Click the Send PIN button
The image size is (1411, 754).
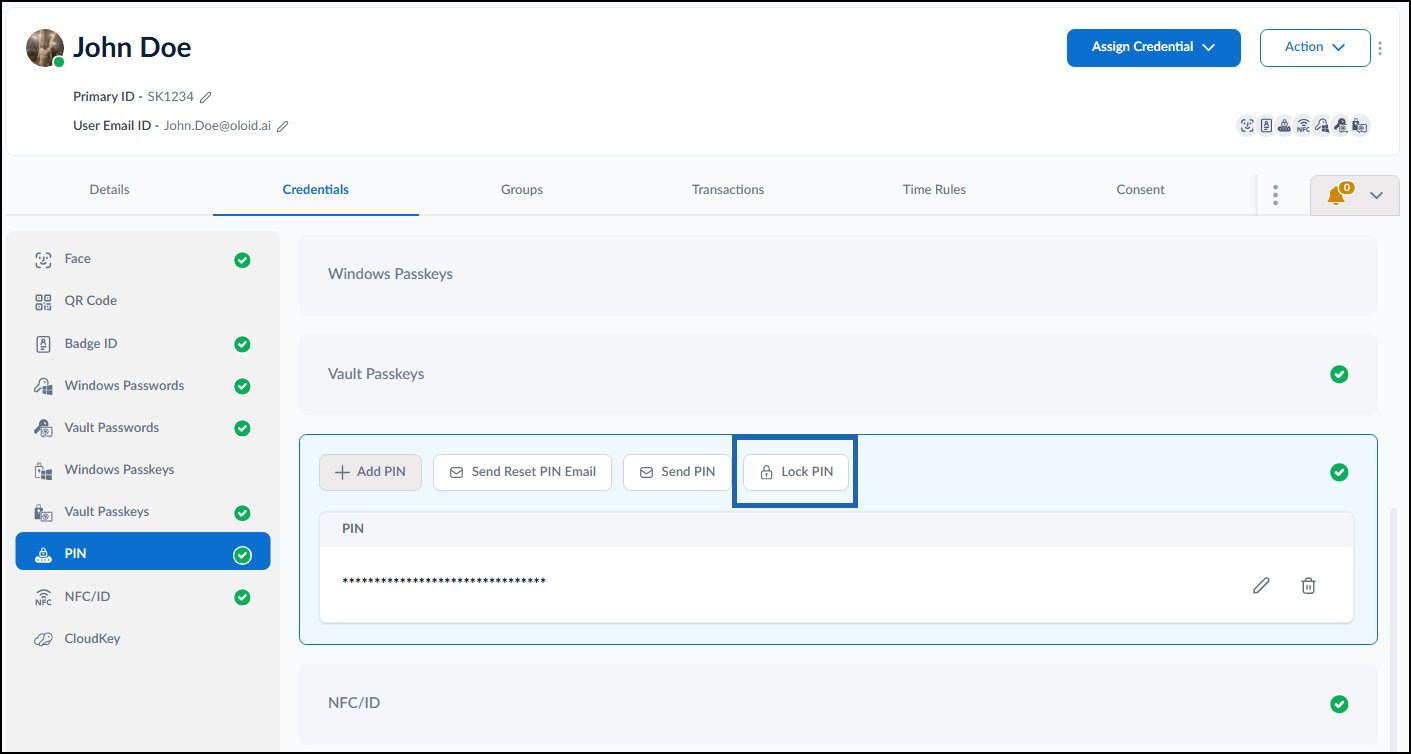677,472
